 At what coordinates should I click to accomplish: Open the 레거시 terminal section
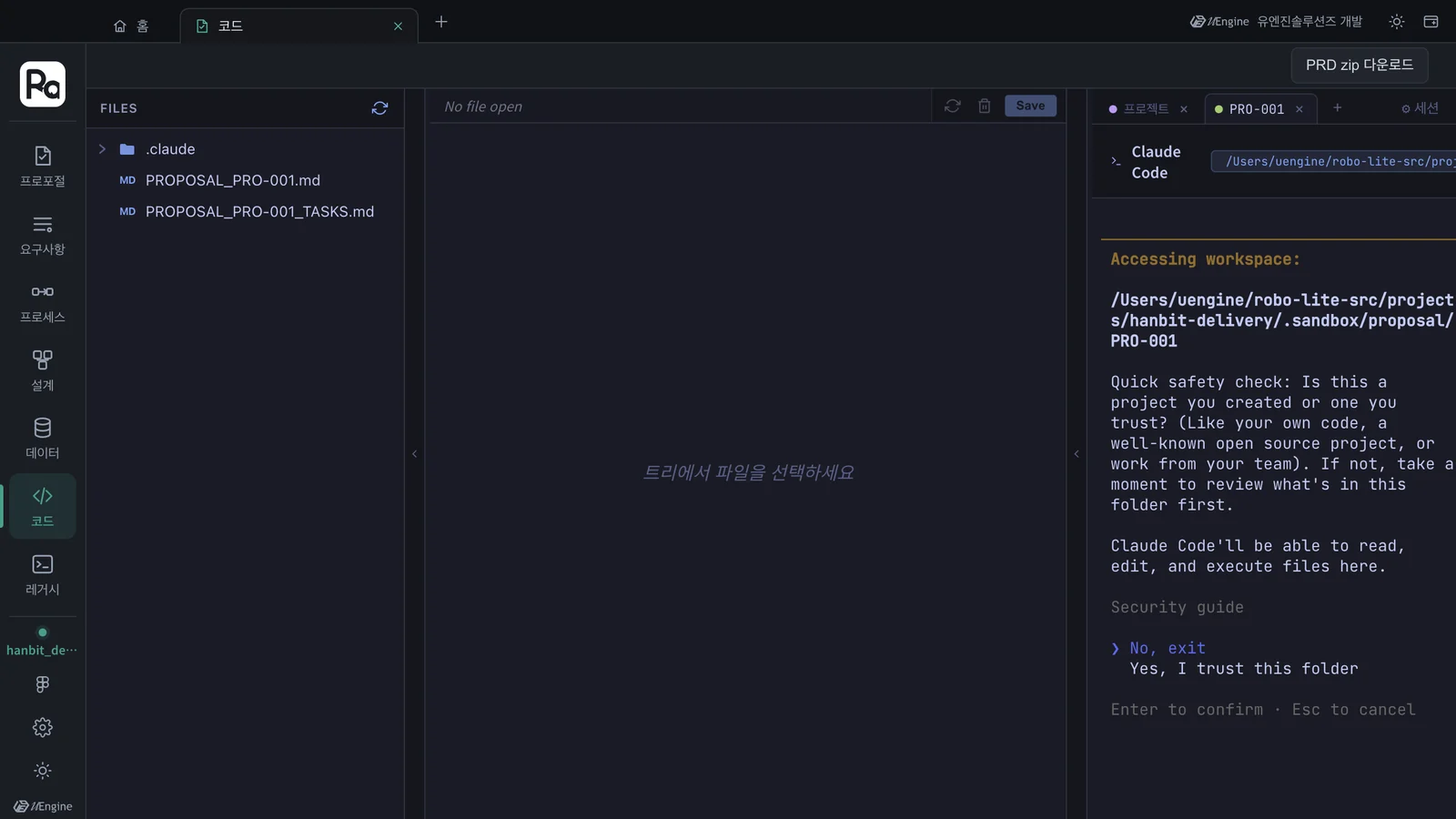(x=43, y=575)
